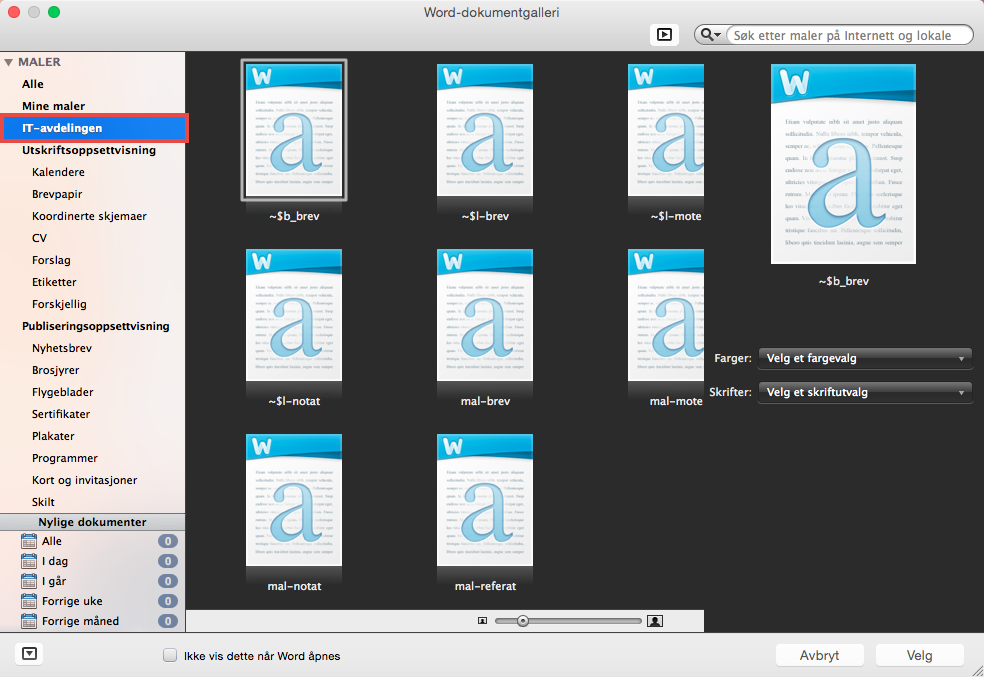Select the mal-notat template thumbnail
Viewport: 984px width, 677px height.
(x=294, y=500)
